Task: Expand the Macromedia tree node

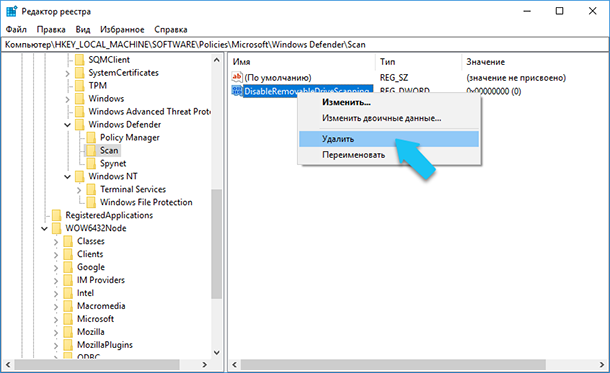Action: (x=56, y=306)
